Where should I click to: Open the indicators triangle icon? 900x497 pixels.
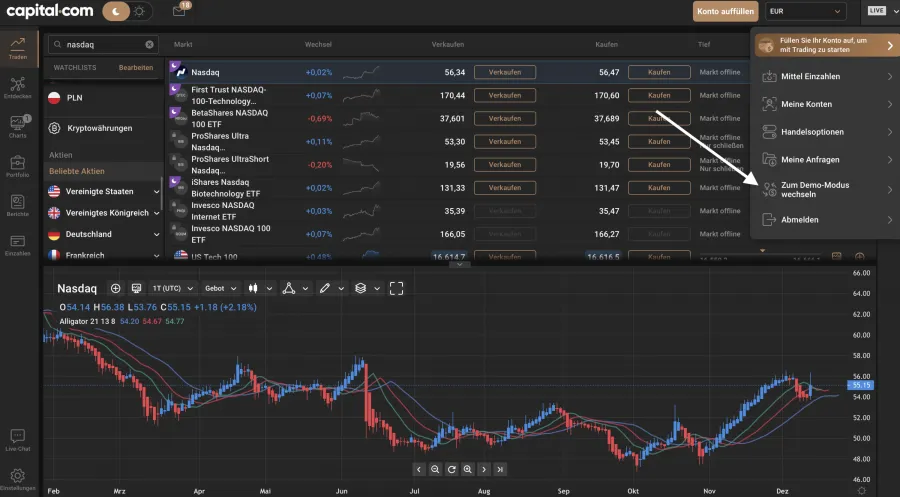[289, 288]
